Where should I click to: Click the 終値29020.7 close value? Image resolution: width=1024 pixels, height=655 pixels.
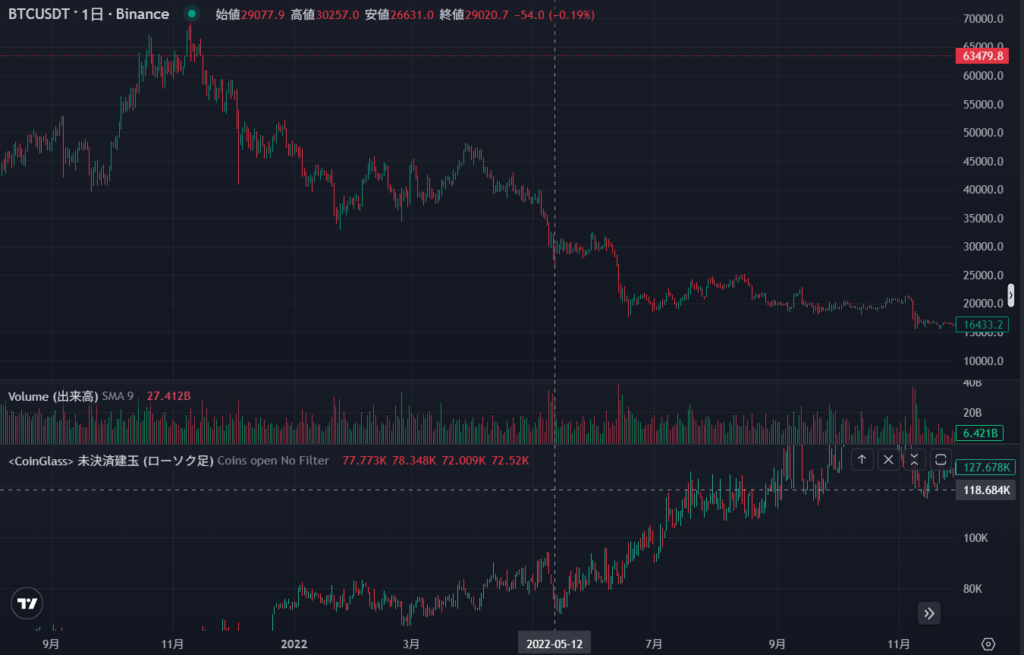(x=473, y=14)
